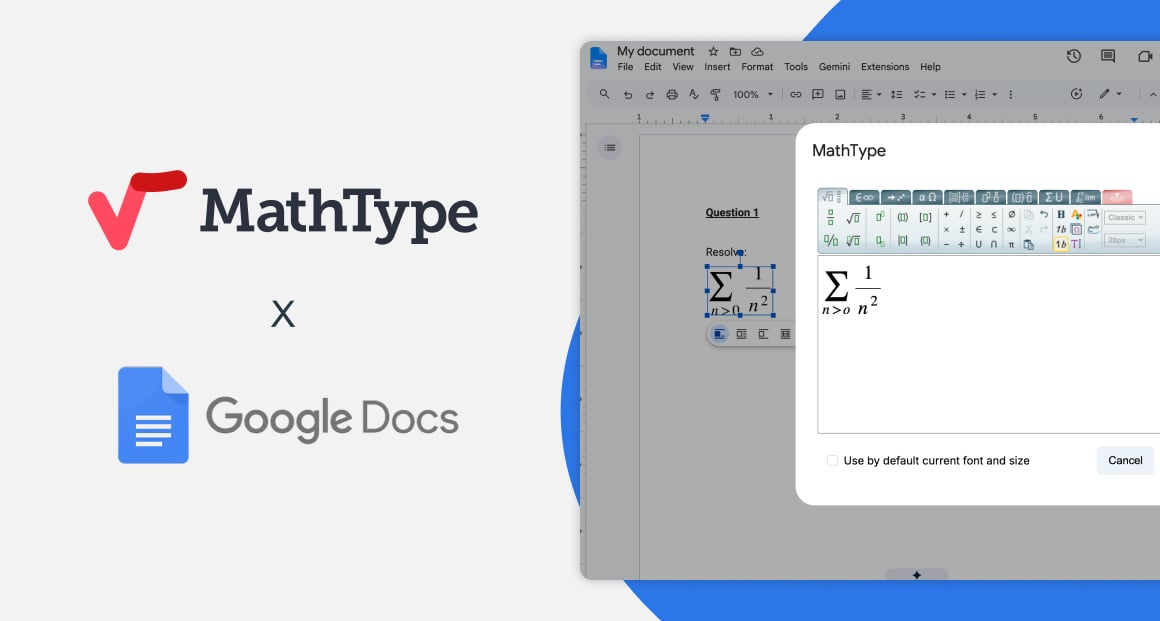Screen dimensions: 1160x621
Task: Toggle Bold in MathType toolbar
Action: coord(1061,214)
